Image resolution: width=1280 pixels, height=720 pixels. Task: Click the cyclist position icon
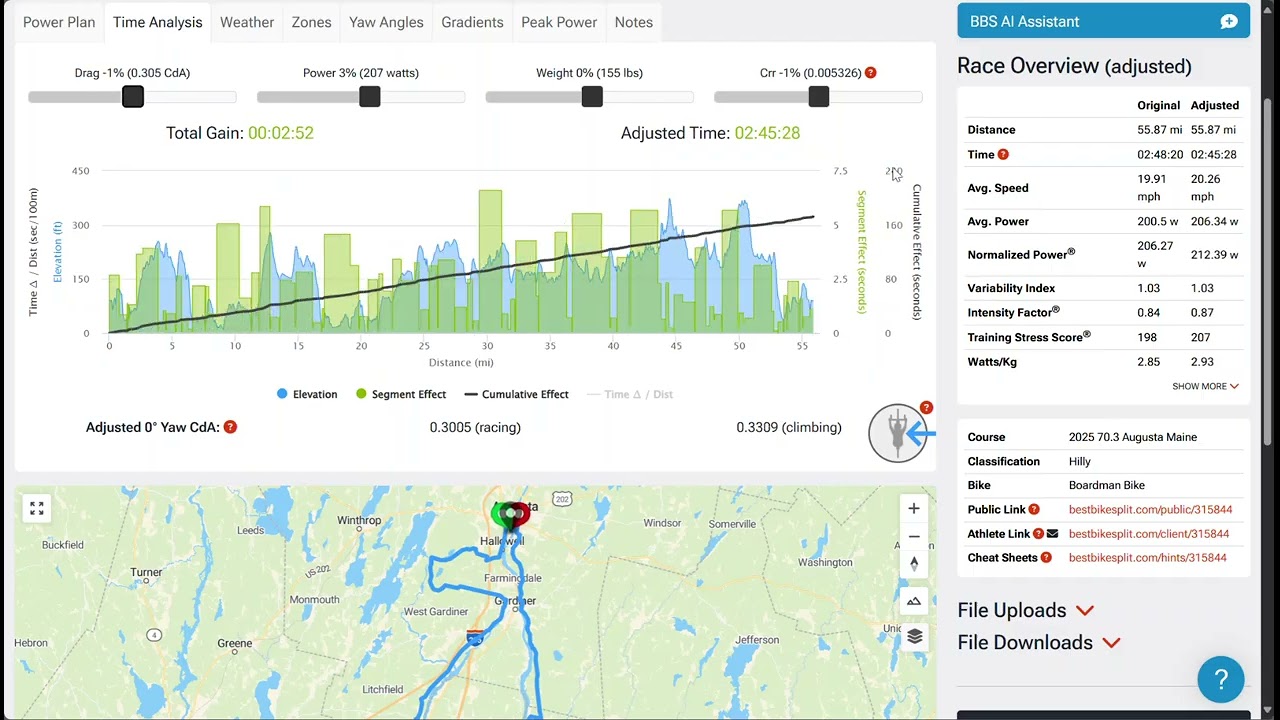(x=898, y=433)
